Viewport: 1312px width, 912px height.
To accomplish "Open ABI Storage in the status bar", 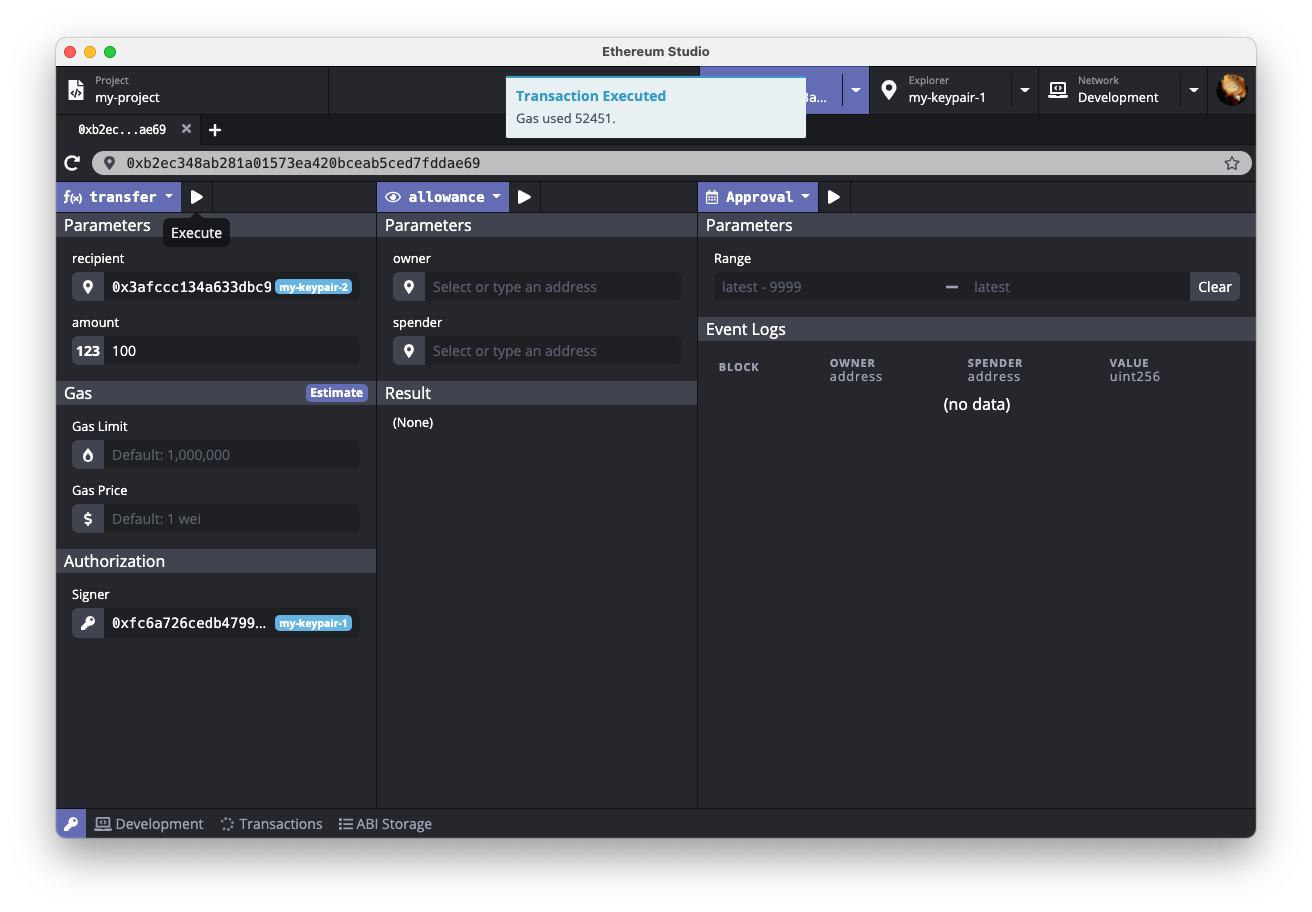I will [385, 824].
